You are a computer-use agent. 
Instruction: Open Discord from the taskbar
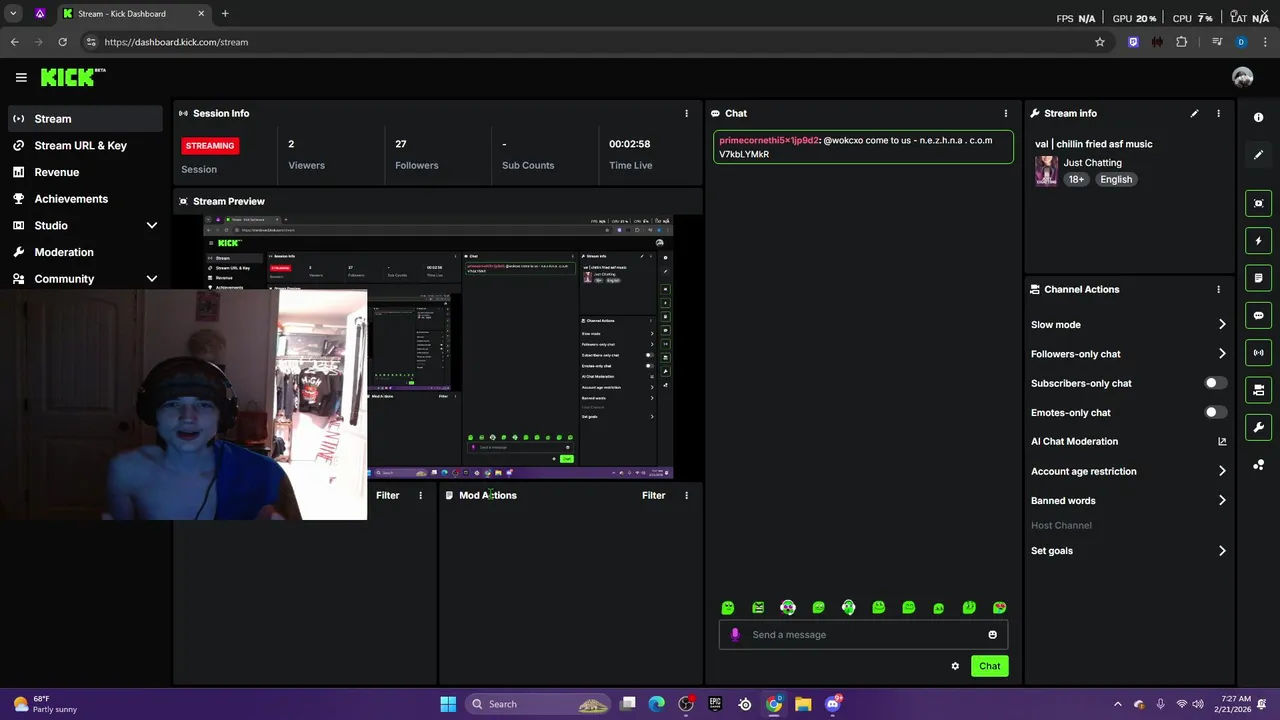[x=833, y=704]
